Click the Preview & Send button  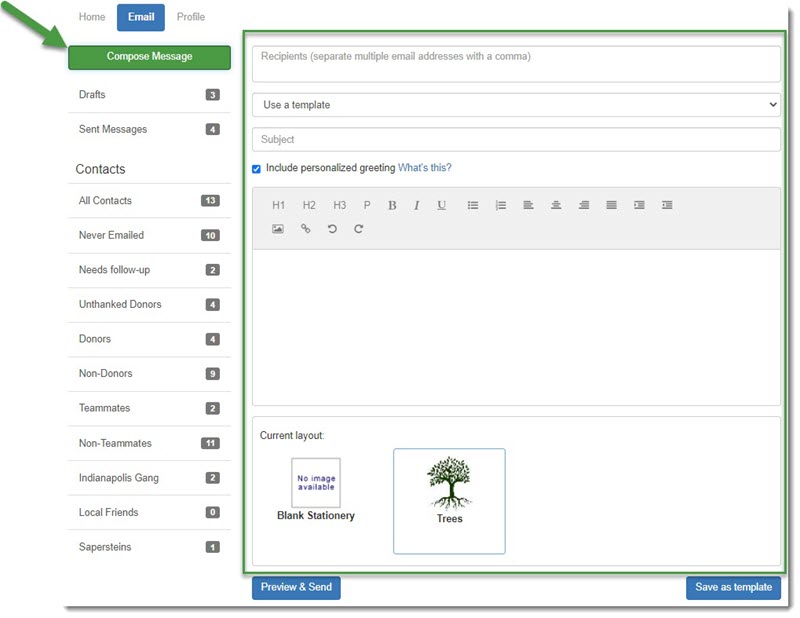[296, 587]
